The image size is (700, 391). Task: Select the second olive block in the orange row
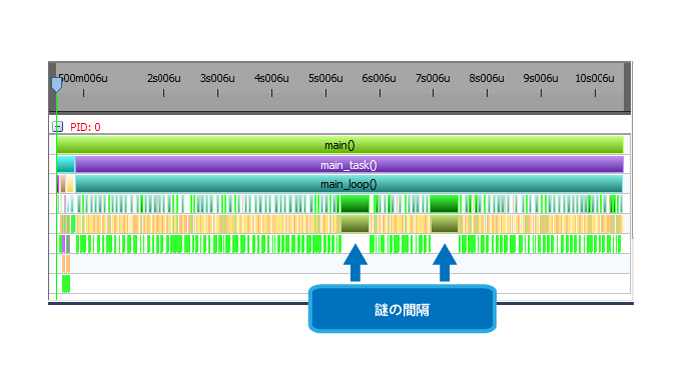click(x=445, y=224)
